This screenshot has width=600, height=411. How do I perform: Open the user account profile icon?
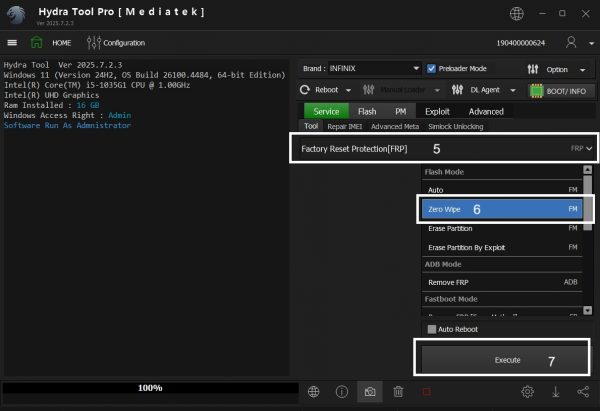coord(571,42)
